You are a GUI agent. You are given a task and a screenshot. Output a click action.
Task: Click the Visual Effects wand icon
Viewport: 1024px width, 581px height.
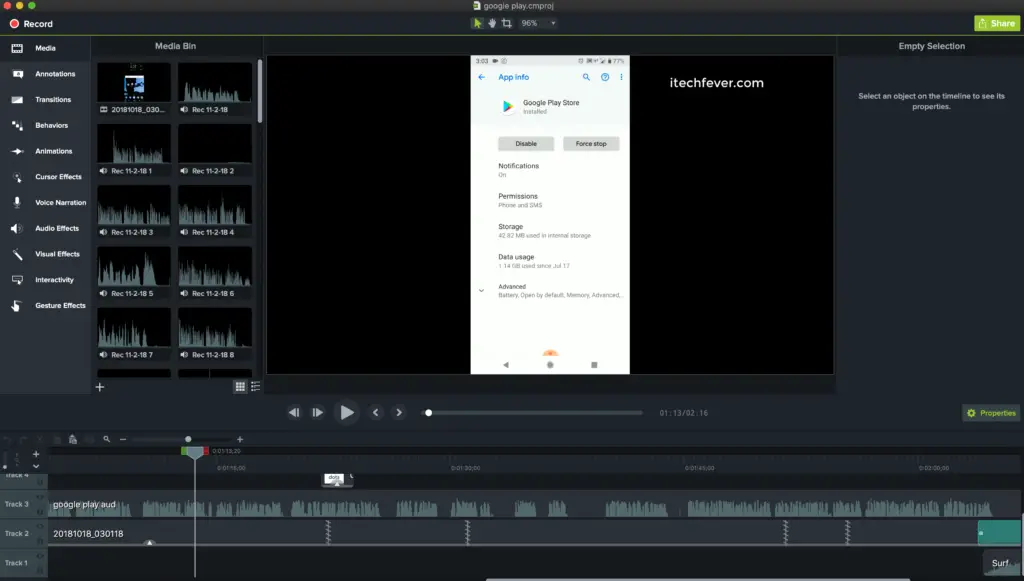pos(17,254)
